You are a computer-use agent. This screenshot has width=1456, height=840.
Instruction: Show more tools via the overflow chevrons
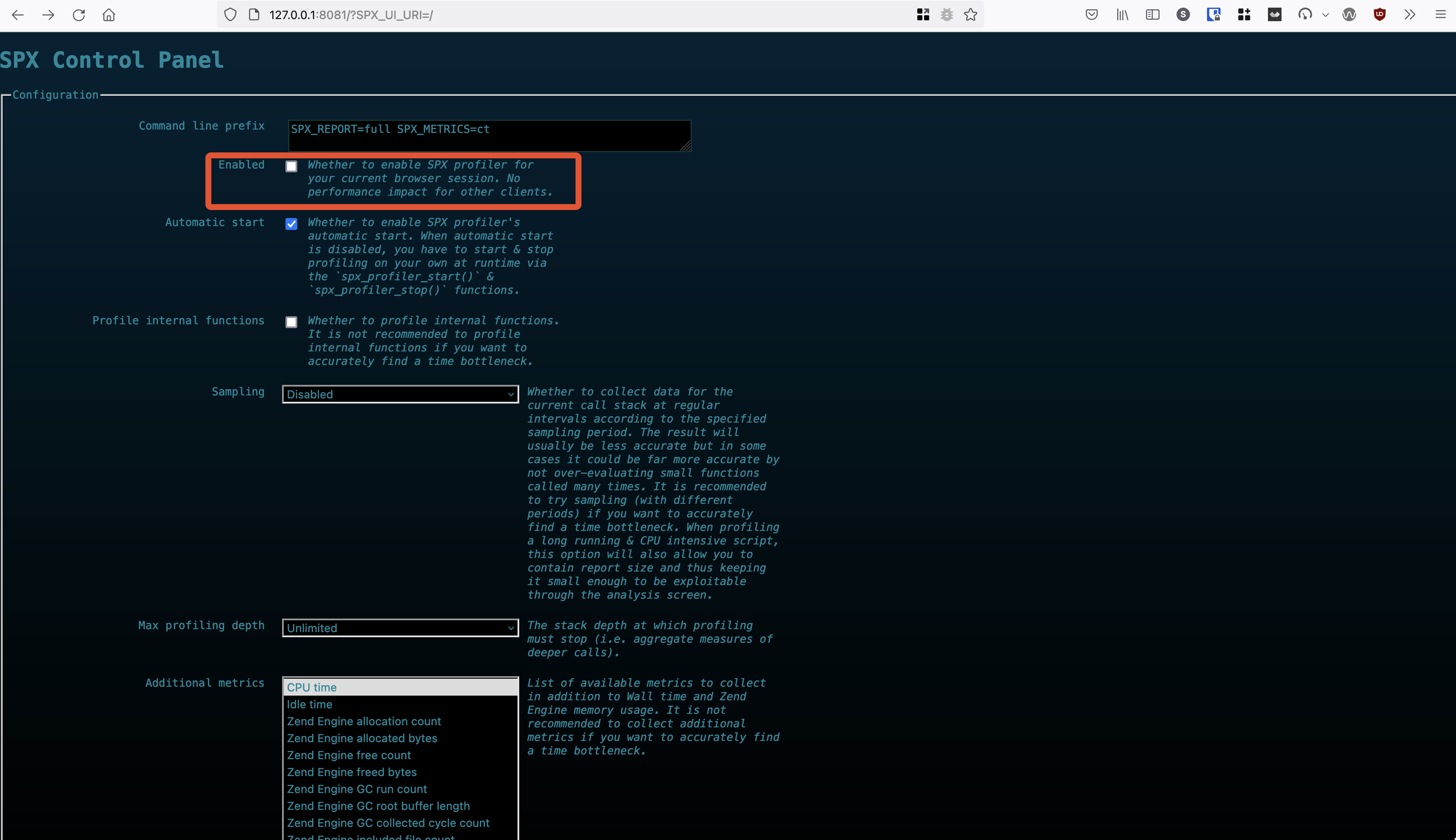[1410, 15]
